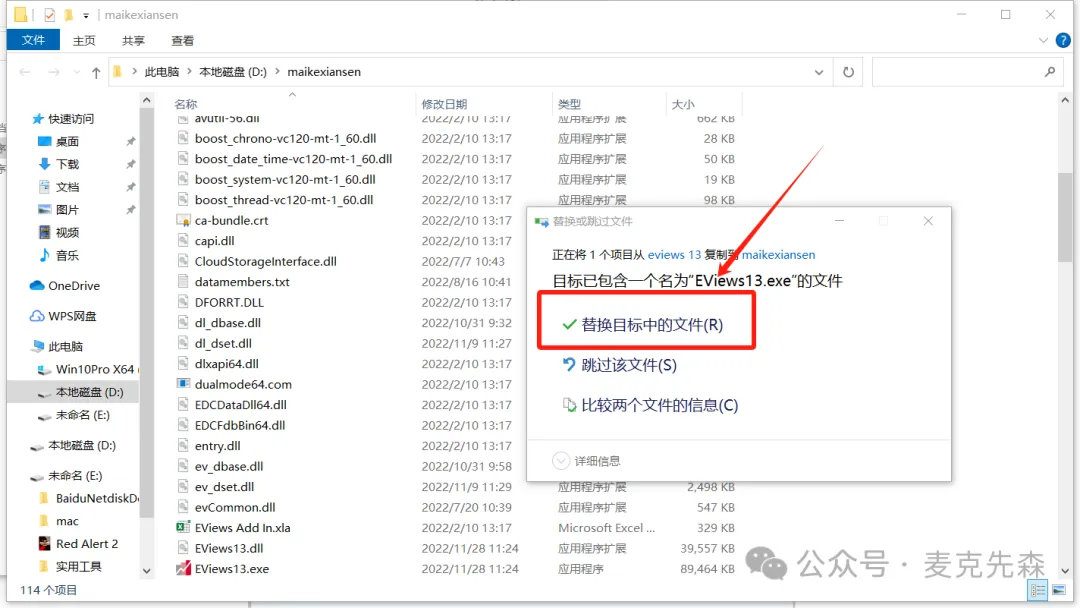Click the Back navigation arrow
Image resolution: width=1080 pixels, height=608 pixels.
pos(25,72)
